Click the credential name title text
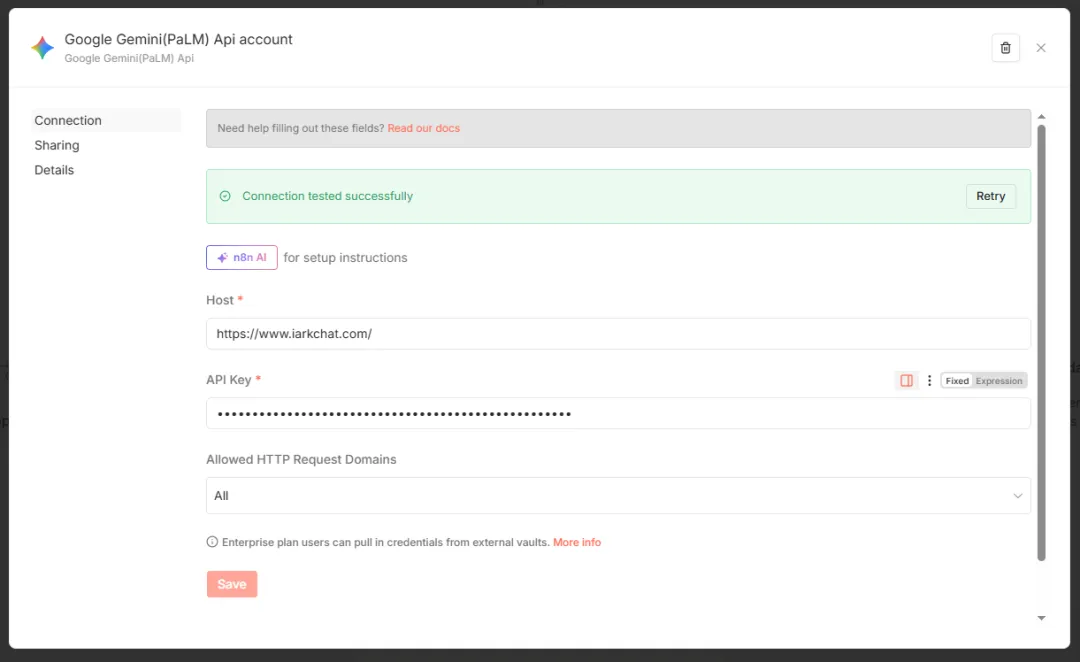The image size is (1080, 662). pyautogui.click(x=178, y=39)
